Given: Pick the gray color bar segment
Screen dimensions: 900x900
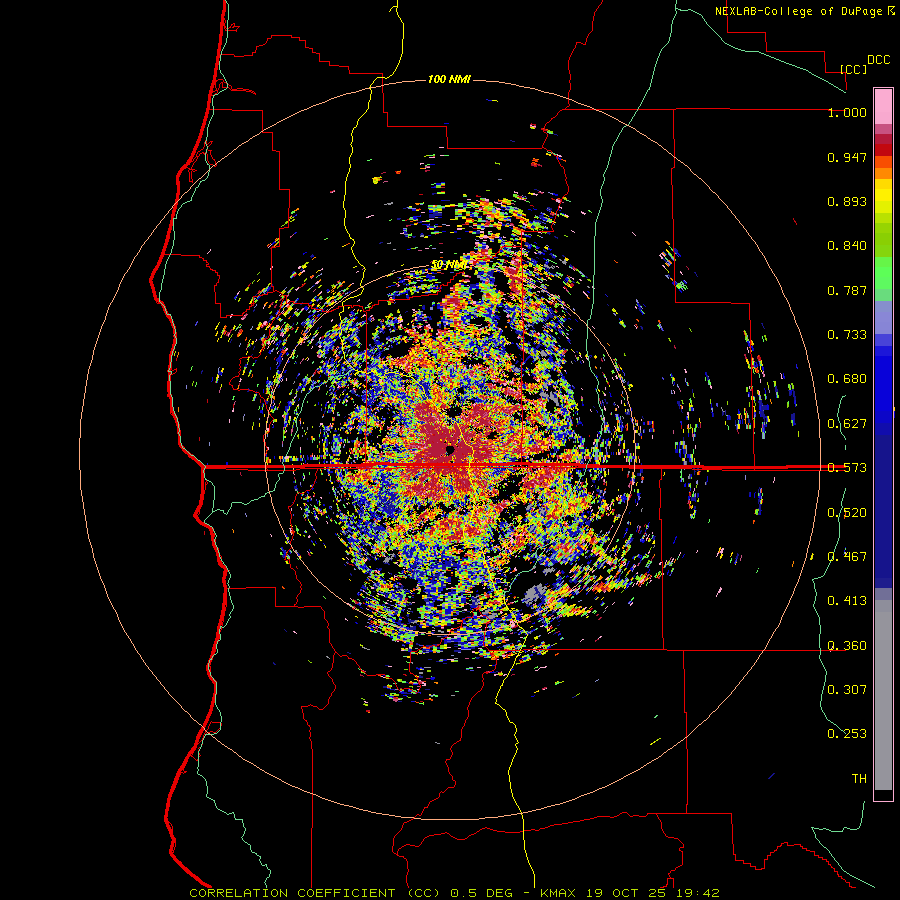Looking at the screenshot, I should coord(883,695).
